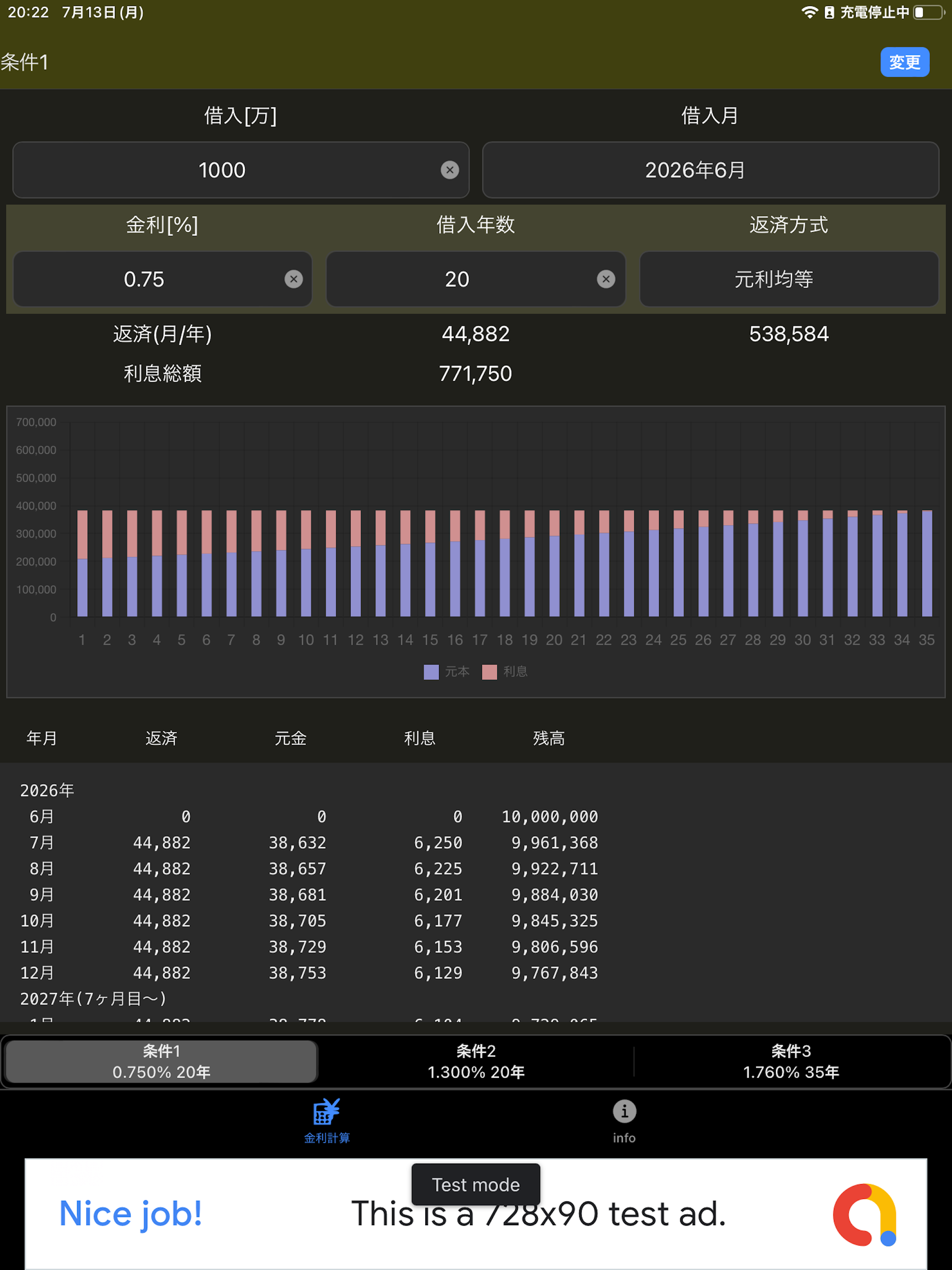Tap the 2027年(7ヶ月目〜) row
952x1270 pixels.
pos(94,999)
